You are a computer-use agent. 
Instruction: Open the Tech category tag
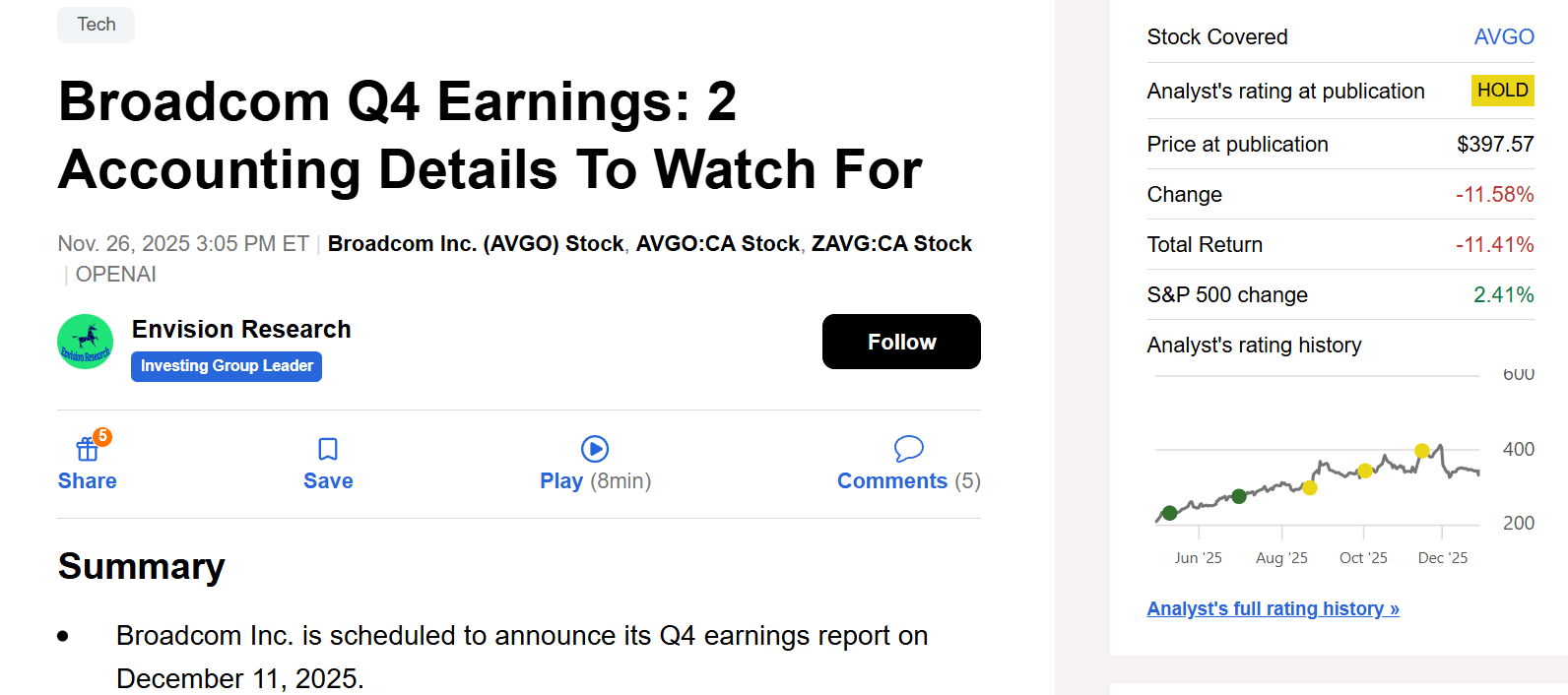[x=97, y=25]
